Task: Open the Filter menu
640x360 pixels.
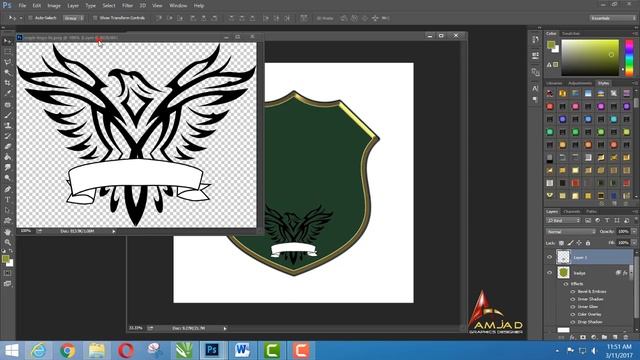Action: (127, 6)
